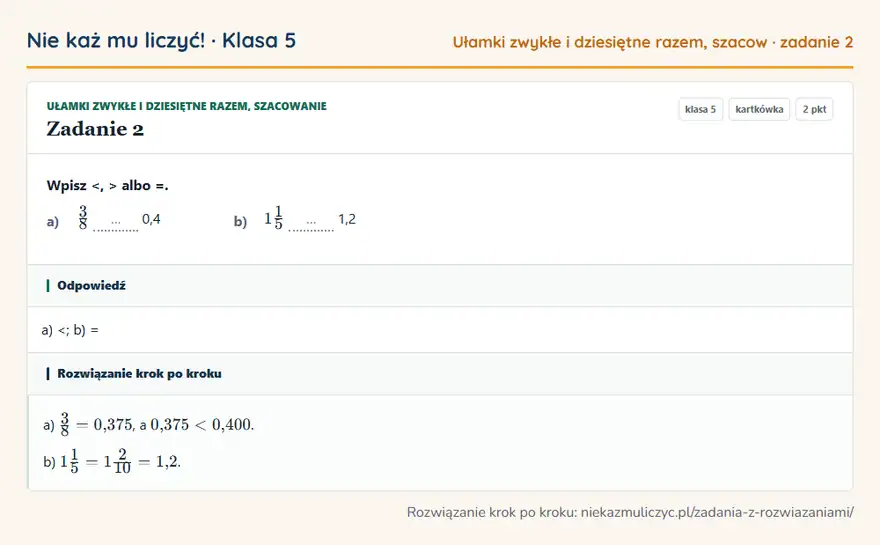Click the instruction 'Wpisz <, > albo =.'
This screenshot has height=545, width=880.
pyautogui.click(x=107, y=186)
